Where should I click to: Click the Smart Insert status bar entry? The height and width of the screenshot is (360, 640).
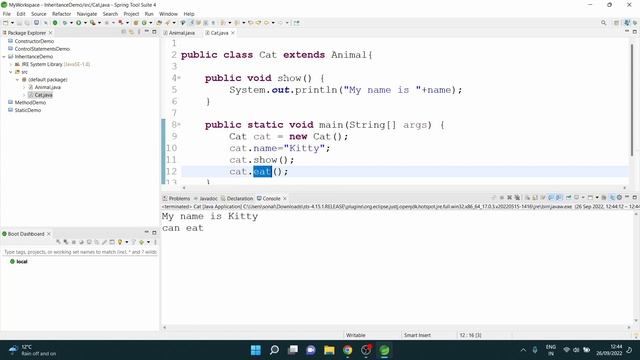(417, 335)
